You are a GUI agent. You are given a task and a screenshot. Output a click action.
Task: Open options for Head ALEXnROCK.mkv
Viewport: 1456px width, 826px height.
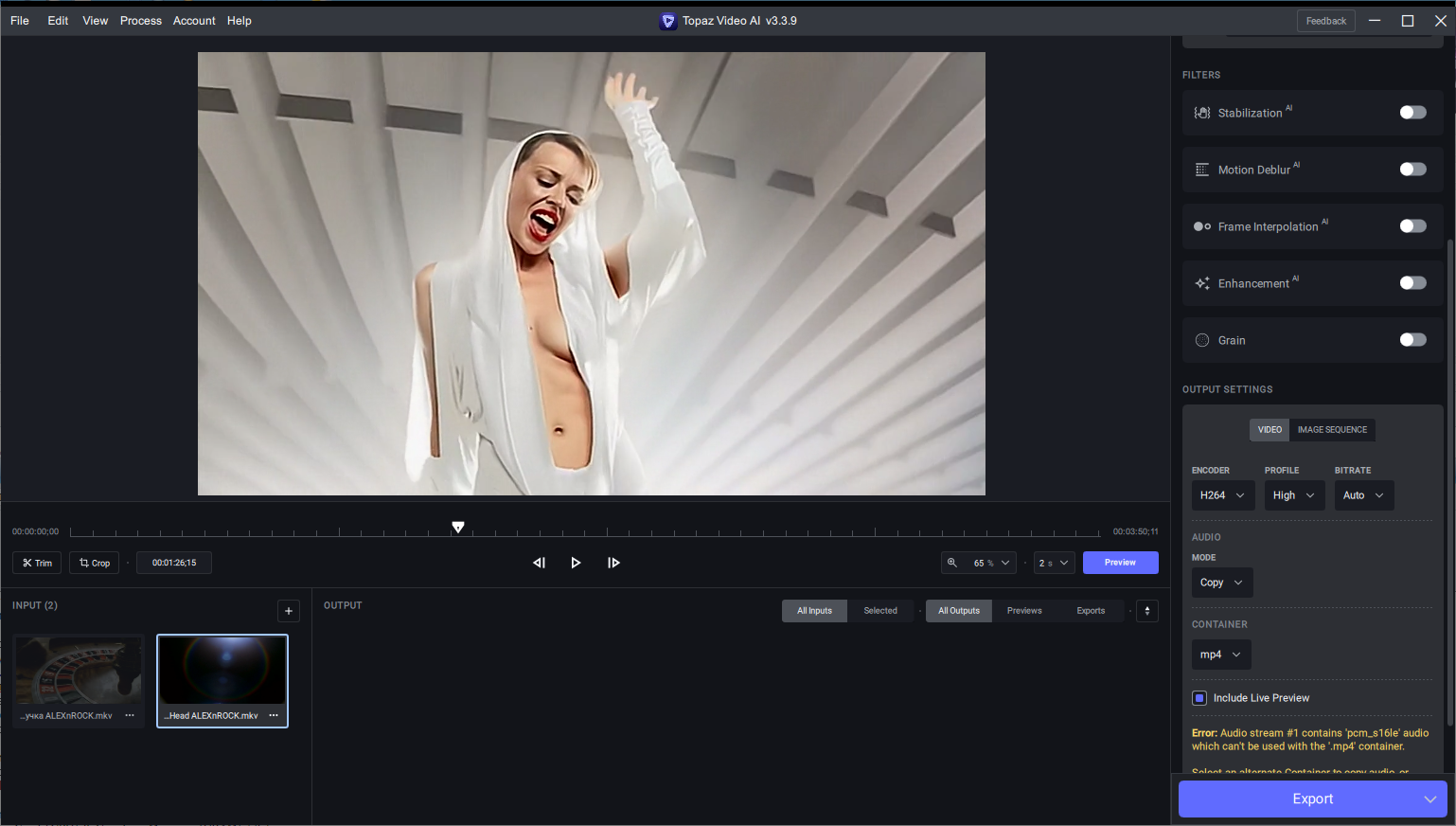274,715
